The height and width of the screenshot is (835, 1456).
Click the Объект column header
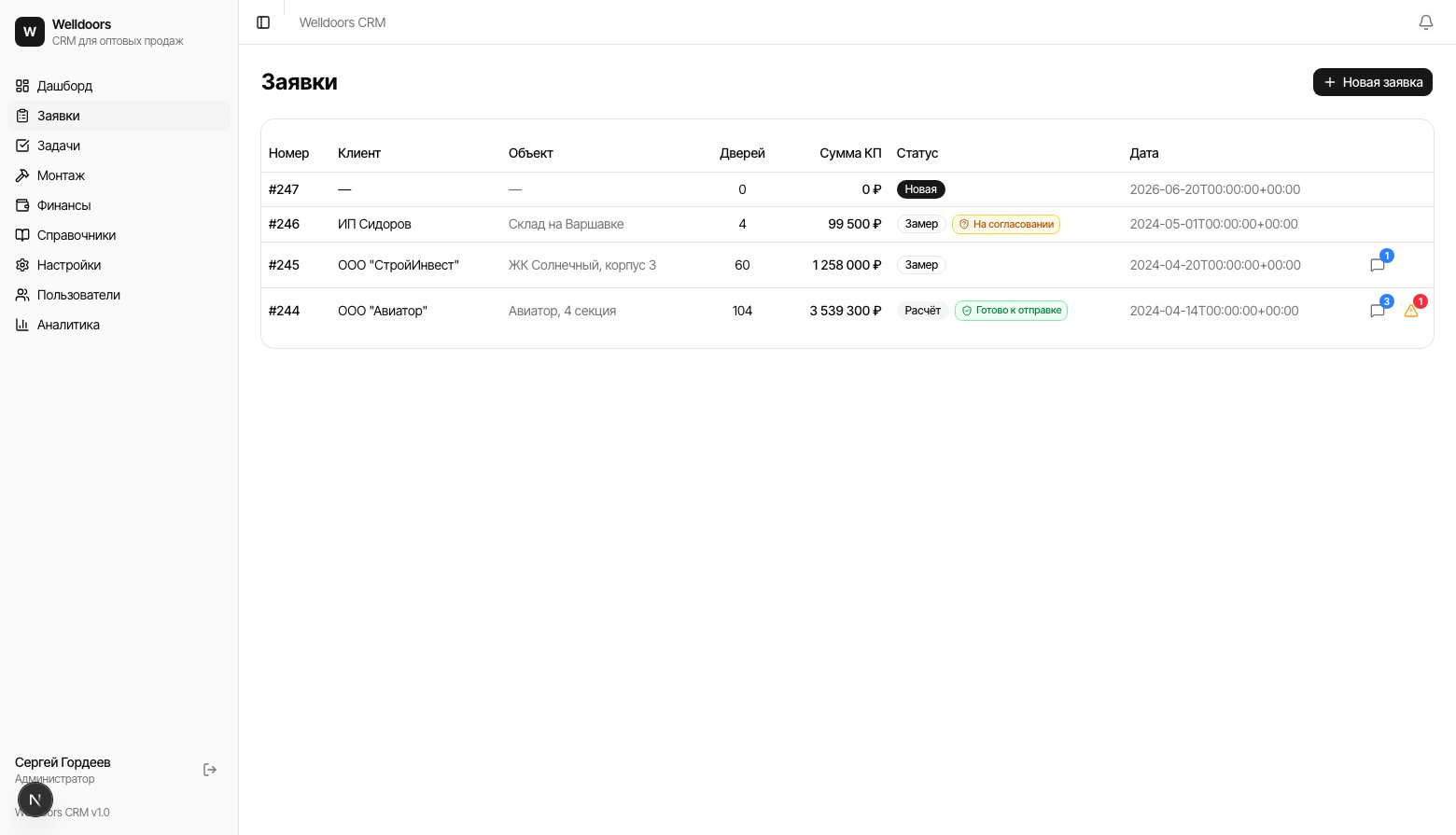[531, 153]
